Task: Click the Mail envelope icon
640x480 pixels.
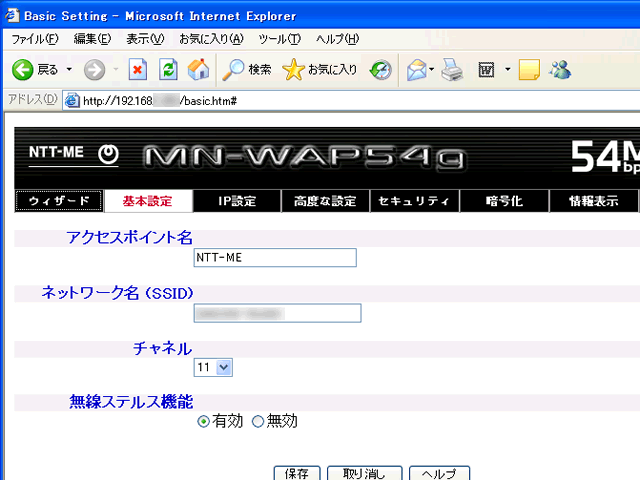Action: (x=416, y=70)
